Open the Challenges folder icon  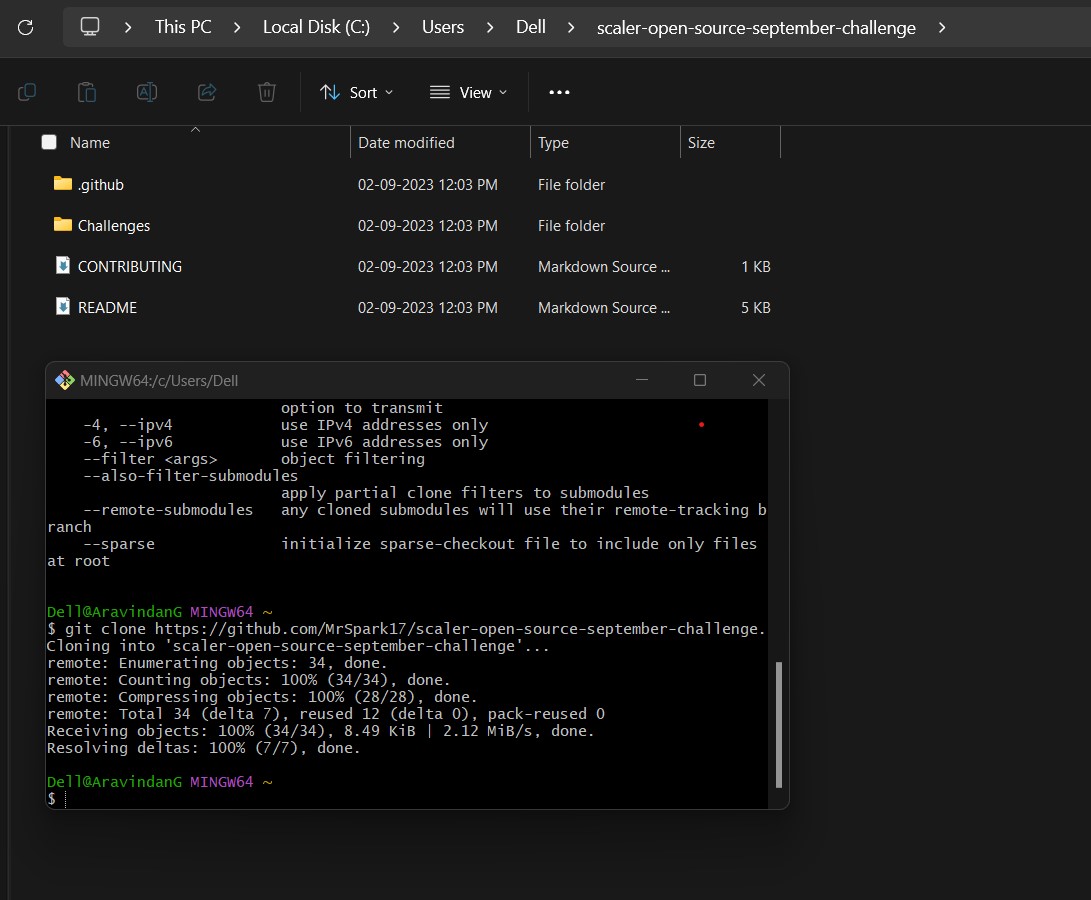[x=62, y=225]
